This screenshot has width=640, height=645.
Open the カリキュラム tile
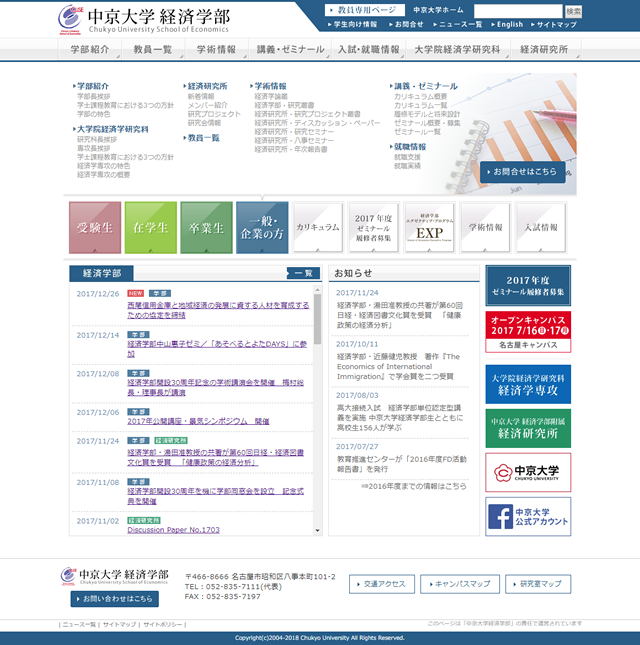pyautogui.click(x=318, y=227)
